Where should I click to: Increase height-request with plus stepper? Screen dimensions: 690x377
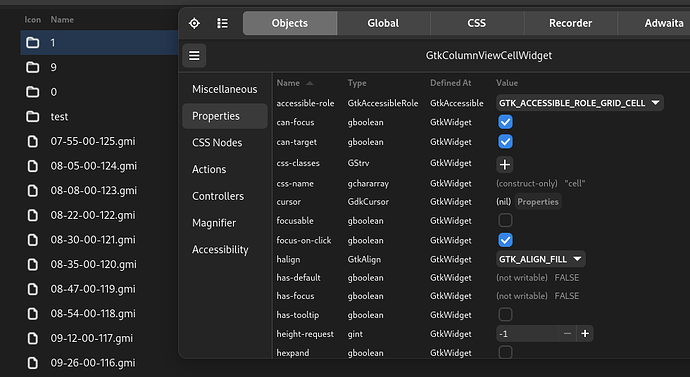coord(585,334)
